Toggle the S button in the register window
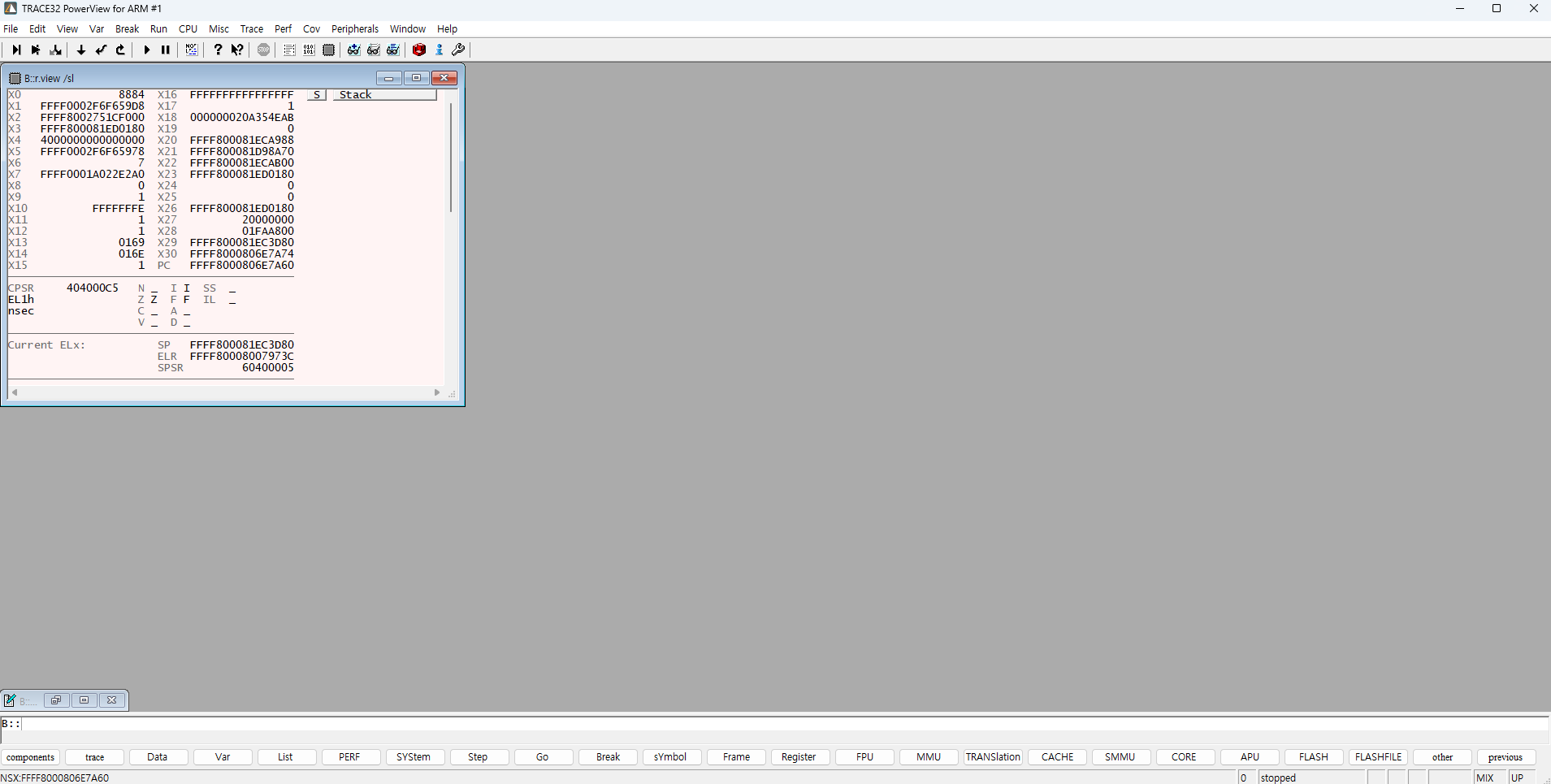Viewport: 1551px width, 784px height. 315,94
